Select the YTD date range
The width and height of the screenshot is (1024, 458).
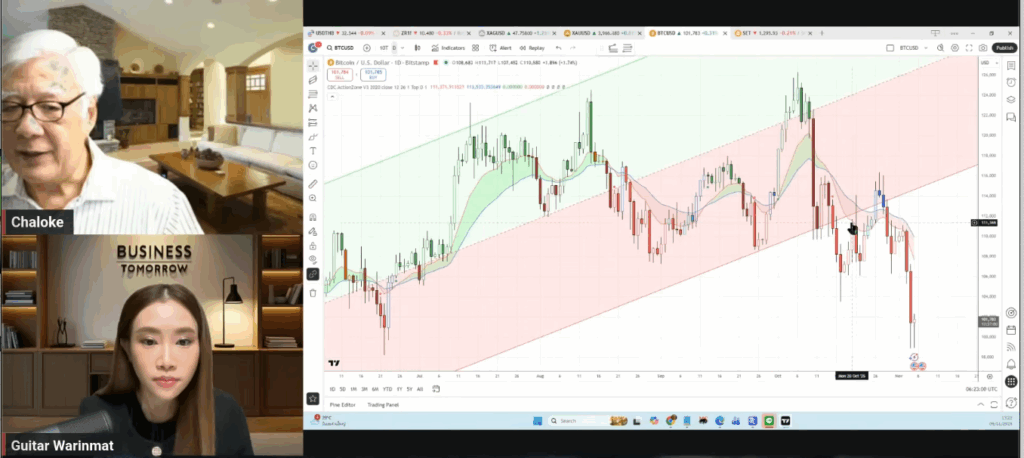pyautogui.click(x=389, y=388)
